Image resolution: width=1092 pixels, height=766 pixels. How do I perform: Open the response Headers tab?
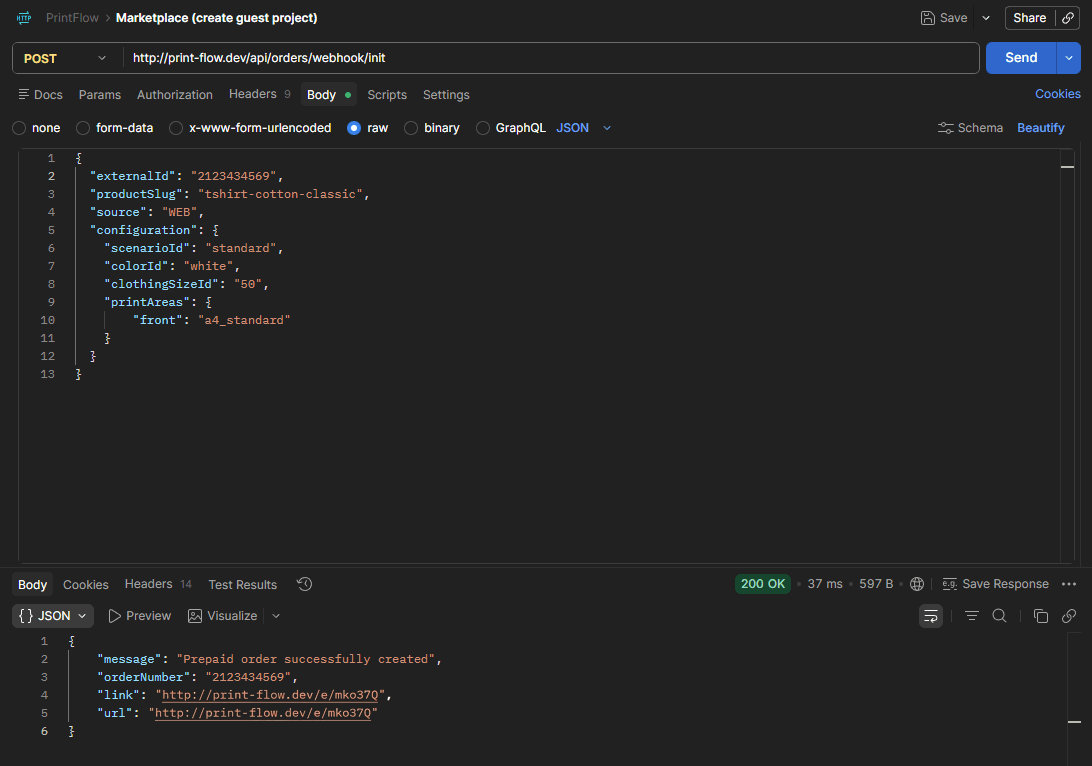[158, 584]
